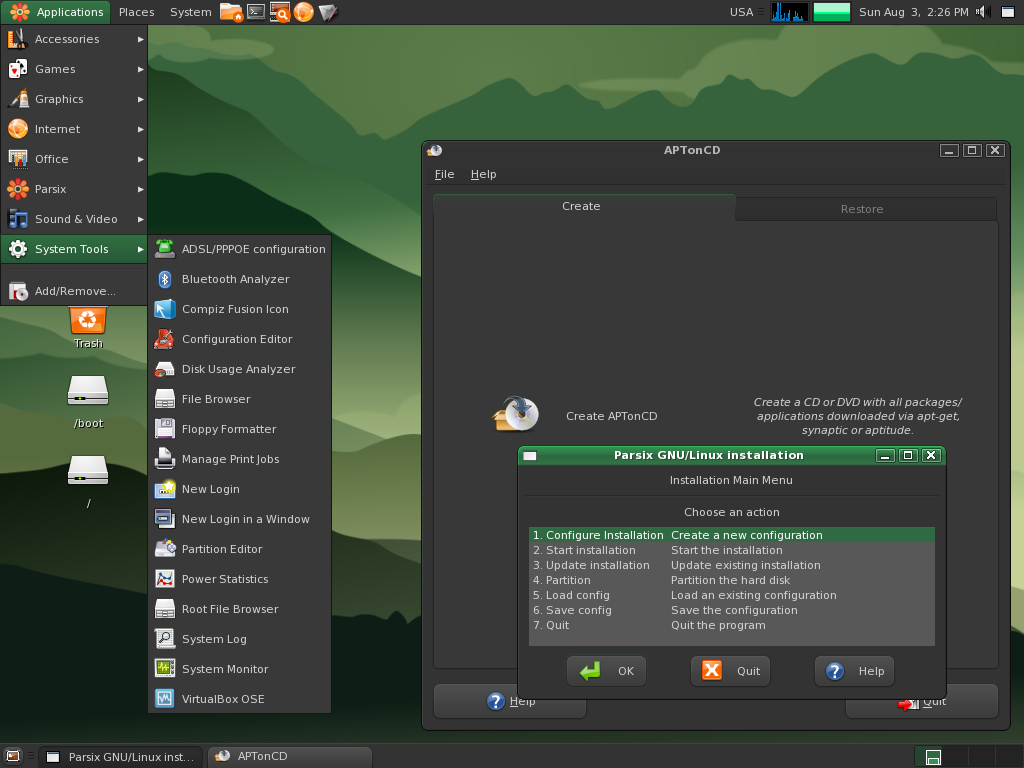Open Add/Remove... from the Applications menu
Viewport: 1024px width, 768px height.
(74, 291)
